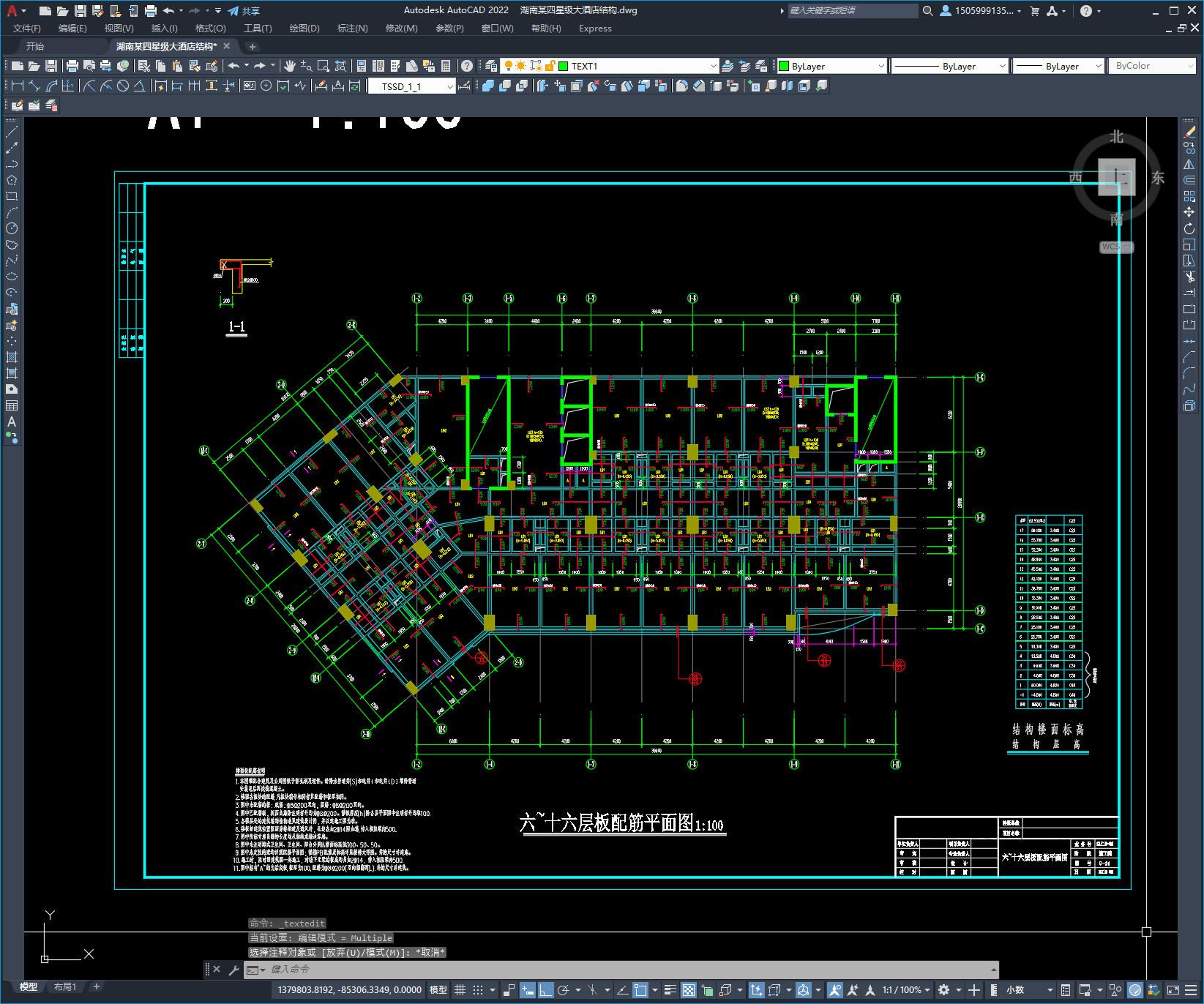Viewport: 1204px width, 1004px height.
Task: Toggle lineweight display in status bar
Action: point(670,990)
